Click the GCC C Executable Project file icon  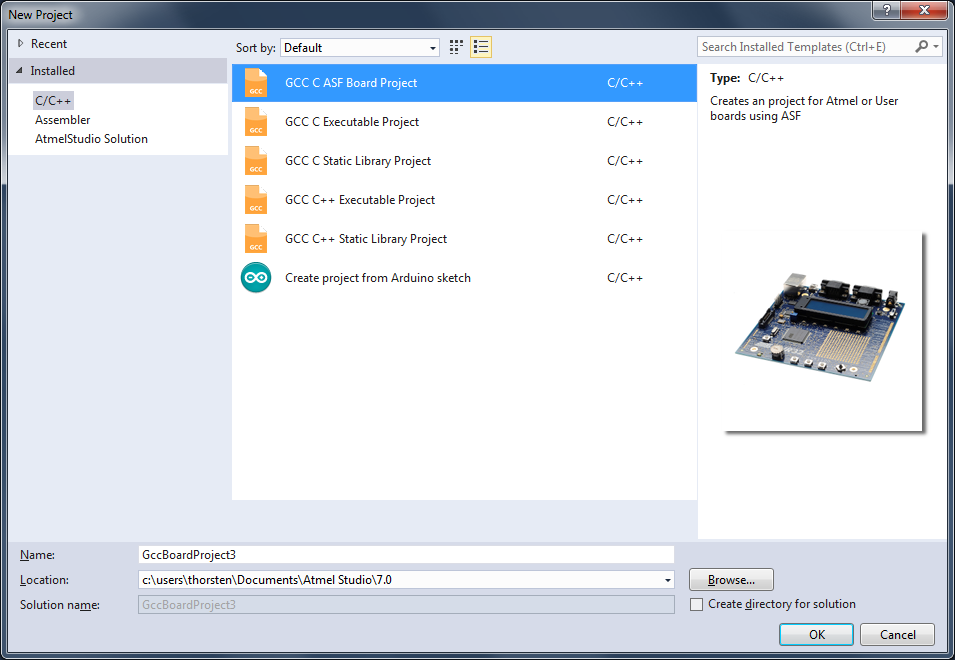tap(256, 122)
